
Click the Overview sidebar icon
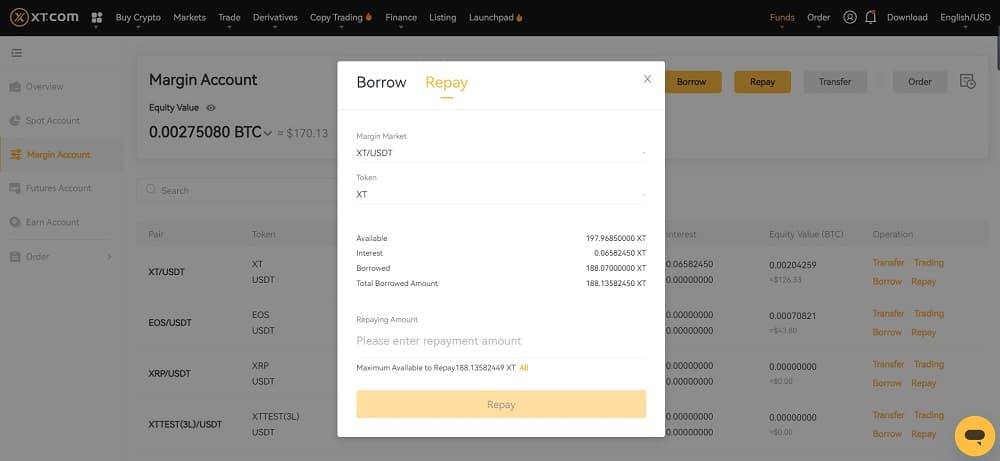pyautogui.click(x=15, y=86)
